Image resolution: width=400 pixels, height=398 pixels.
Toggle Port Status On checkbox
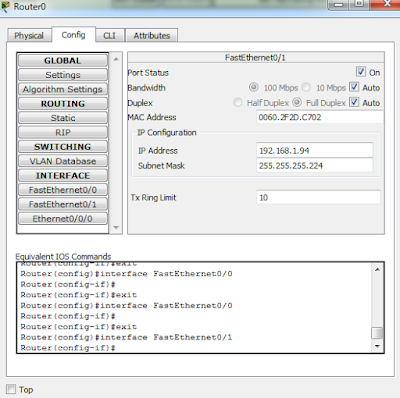(x=361, y=72)
